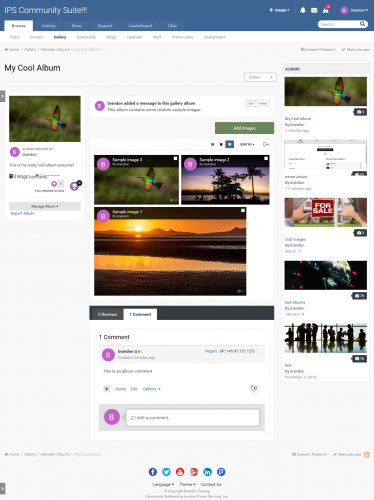Open the Follow button for this album

click(260, 77)
